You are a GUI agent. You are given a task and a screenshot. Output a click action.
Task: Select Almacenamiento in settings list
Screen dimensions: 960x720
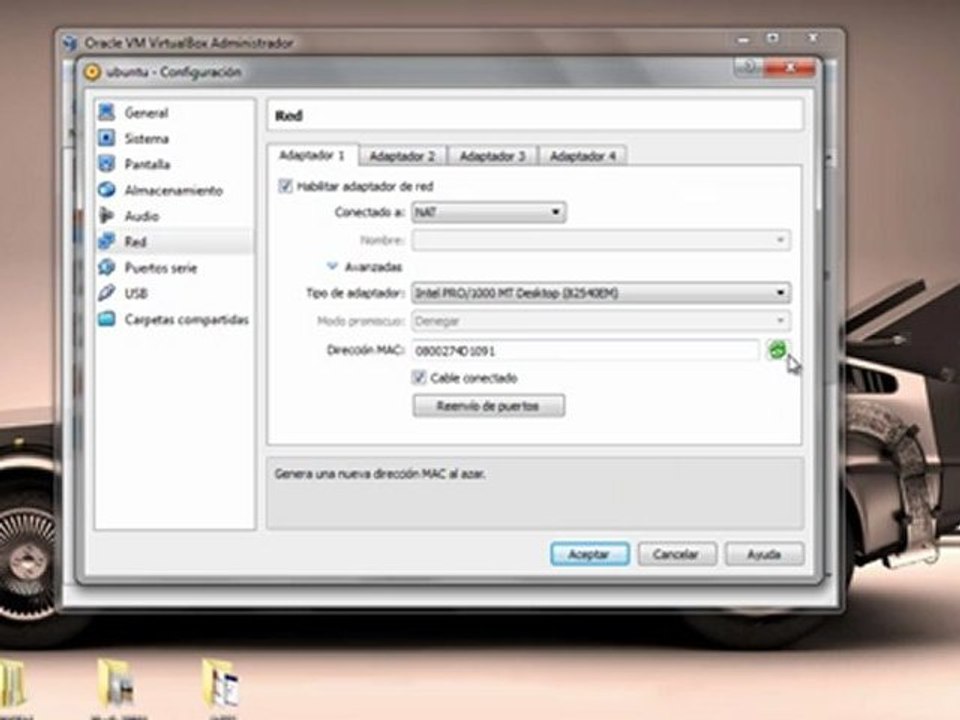point(174,190)
